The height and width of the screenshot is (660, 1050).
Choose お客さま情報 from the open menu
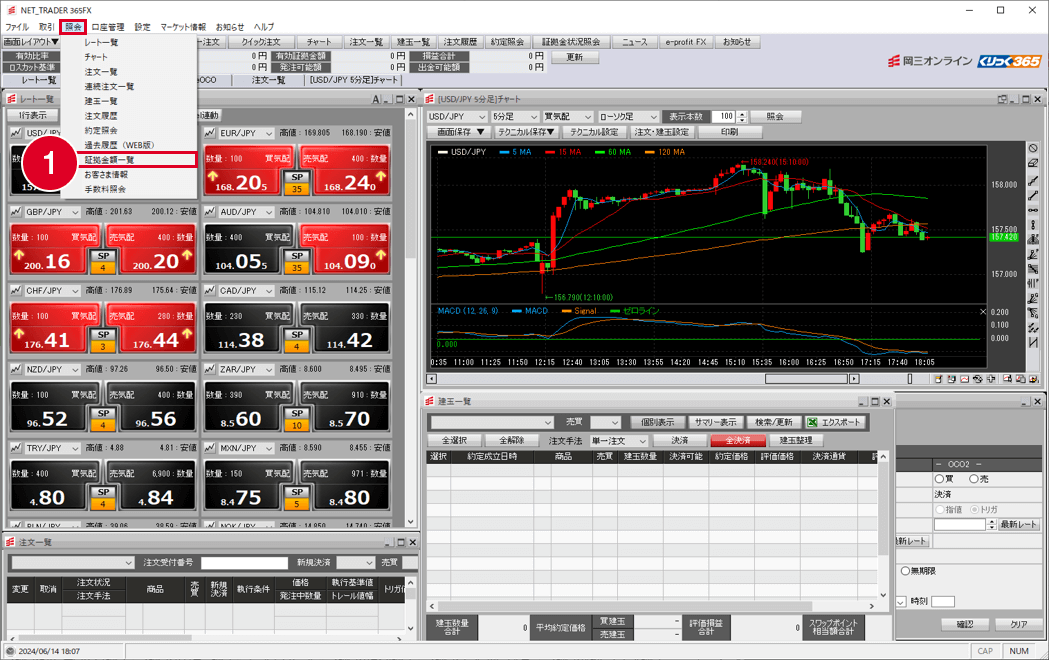pyautogui.click(x=106, y=175)
